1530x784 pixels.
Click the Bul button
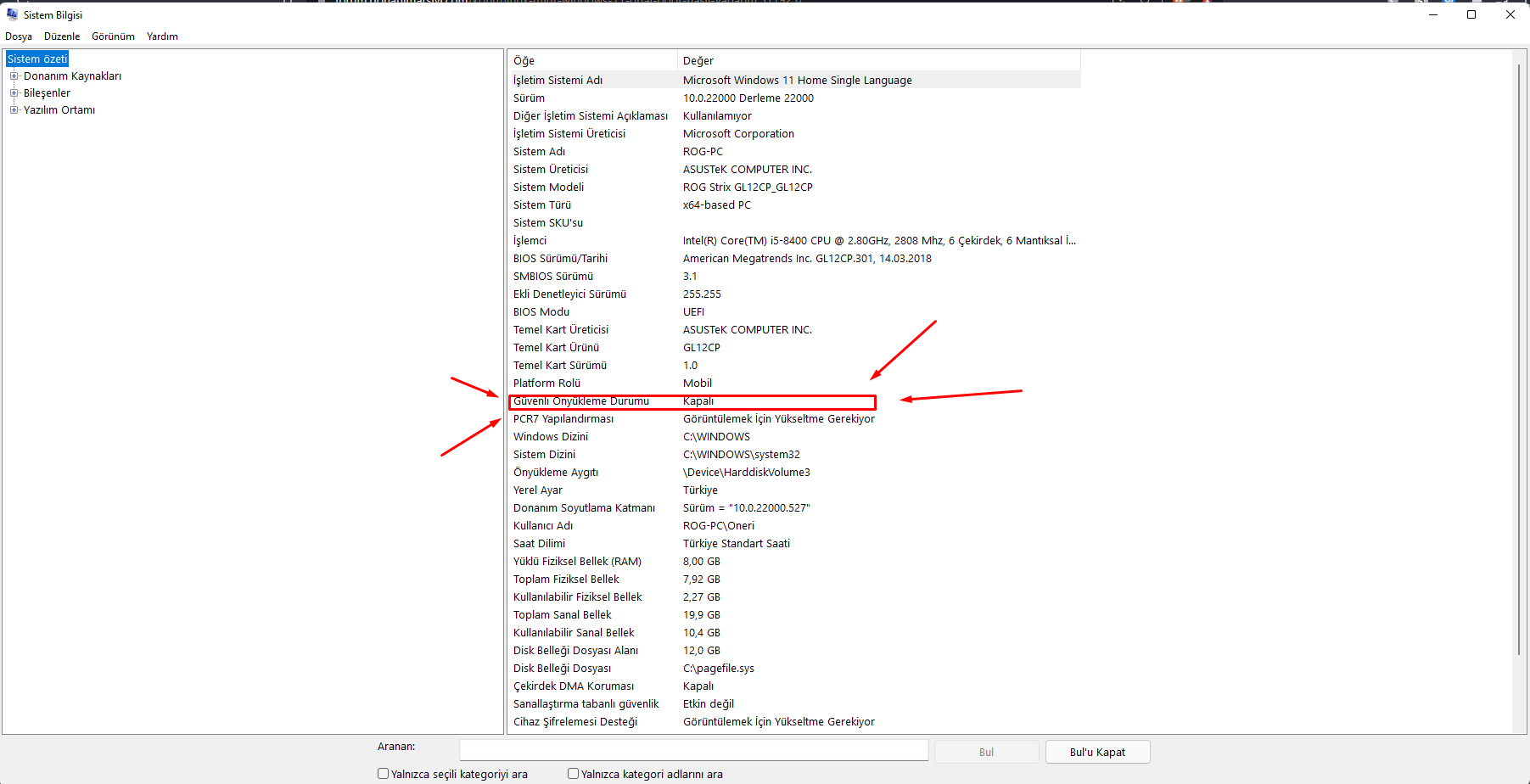[x=985, y=751]
